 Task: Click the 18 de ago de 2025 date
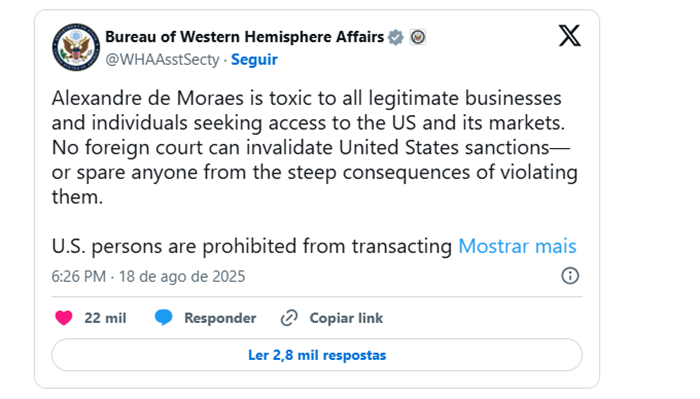point(182,276)
